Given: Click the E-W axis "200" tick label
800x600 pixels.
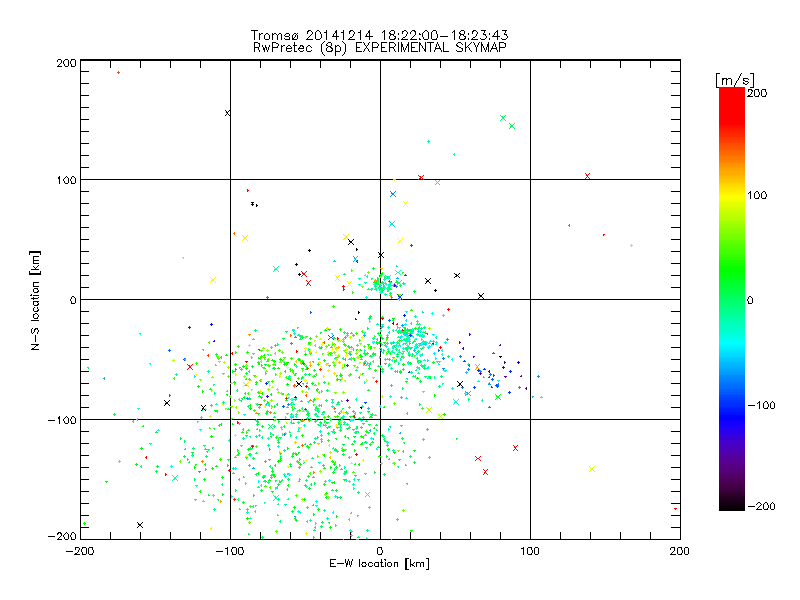Looking at the screenshot, I should pyautogui.click(x=680, y=551).
